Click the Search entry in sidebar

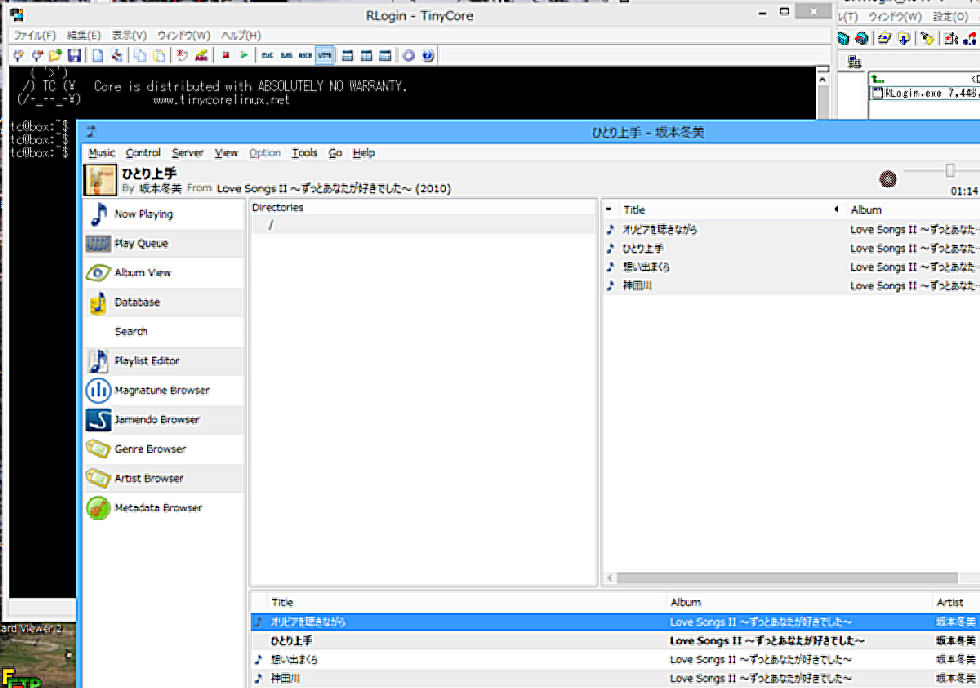coord(131,331)
